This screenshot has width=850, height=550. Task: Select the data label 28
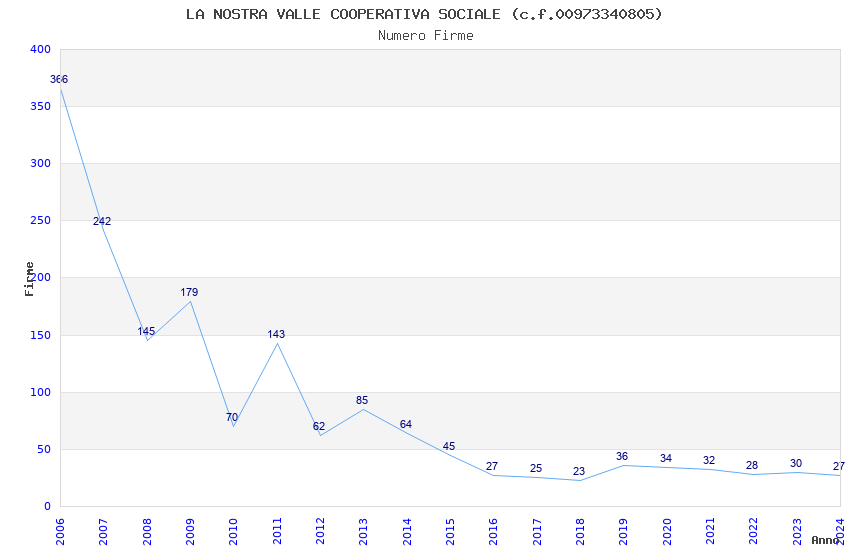[x=752, y=465]
